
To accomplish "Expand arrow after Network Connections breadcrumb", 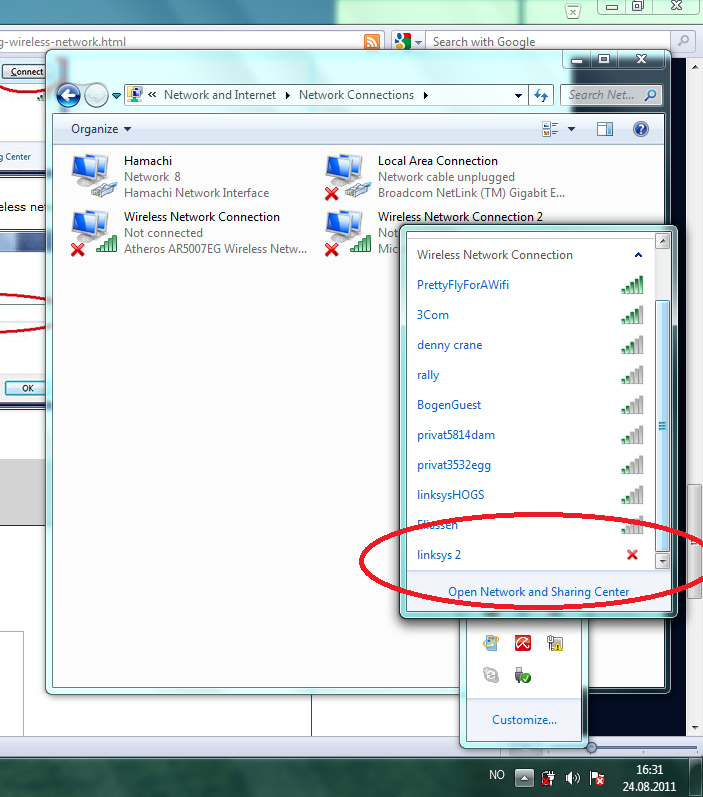I will coord(425,96).
